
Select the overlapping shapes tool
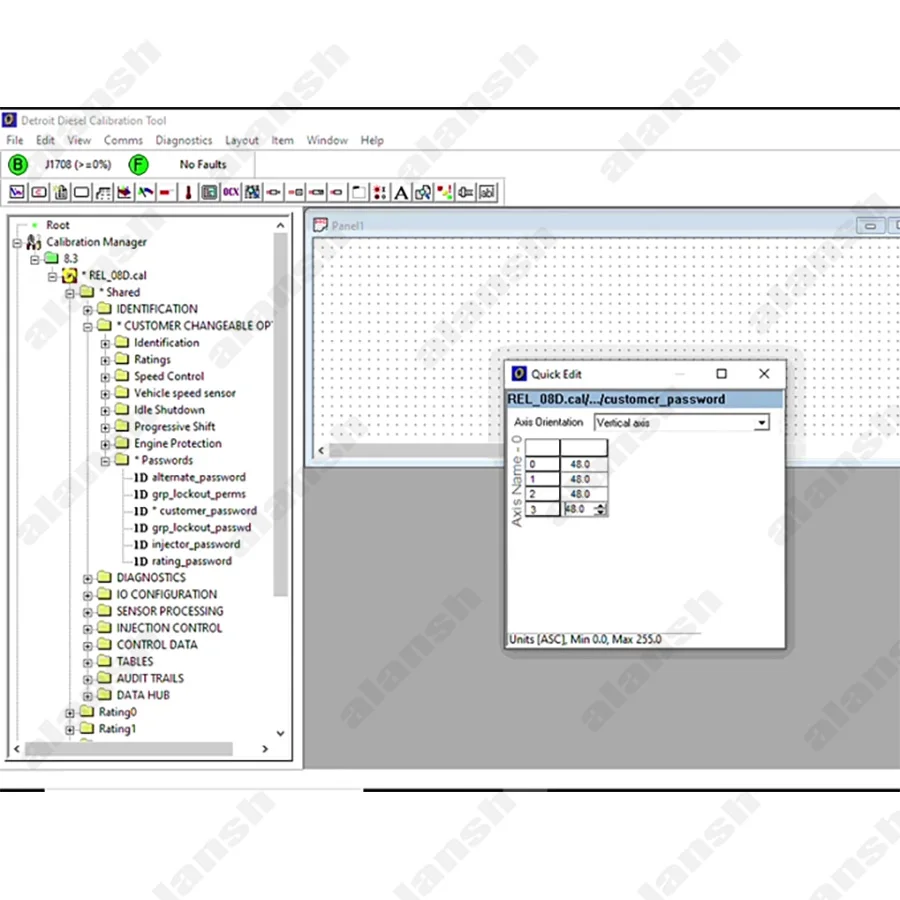[x=423, y=192]
